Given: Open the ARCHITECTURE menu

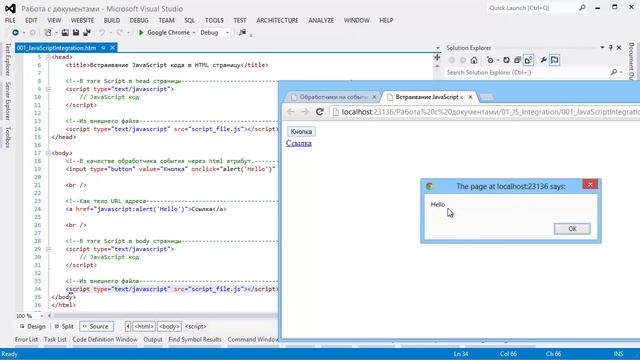Looking at the screenshot, I should click(277, 20).
